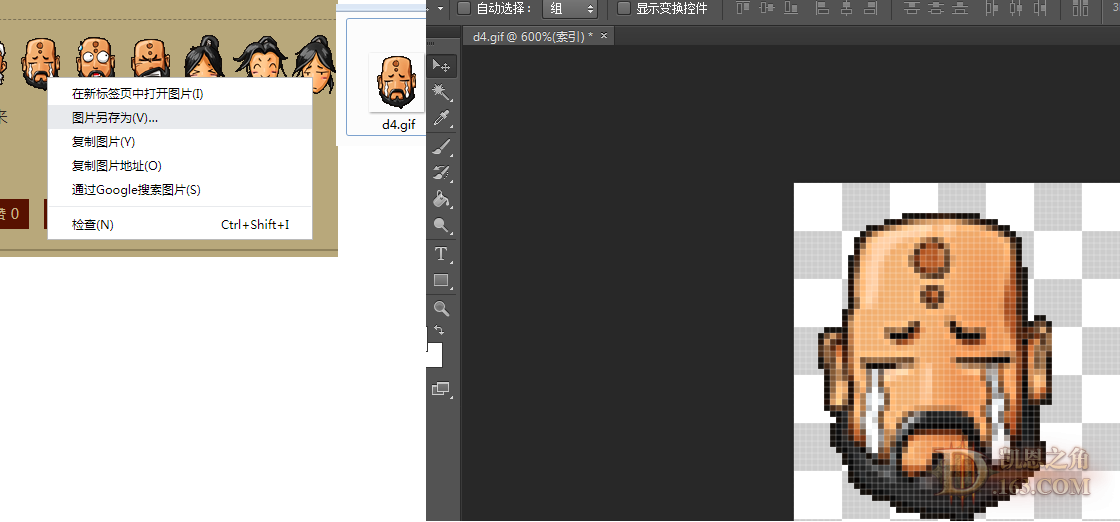Enable the 显示变换控件 checkbox
The image size is (1120, 522).
pyautogui.click(x=624, y=9)
